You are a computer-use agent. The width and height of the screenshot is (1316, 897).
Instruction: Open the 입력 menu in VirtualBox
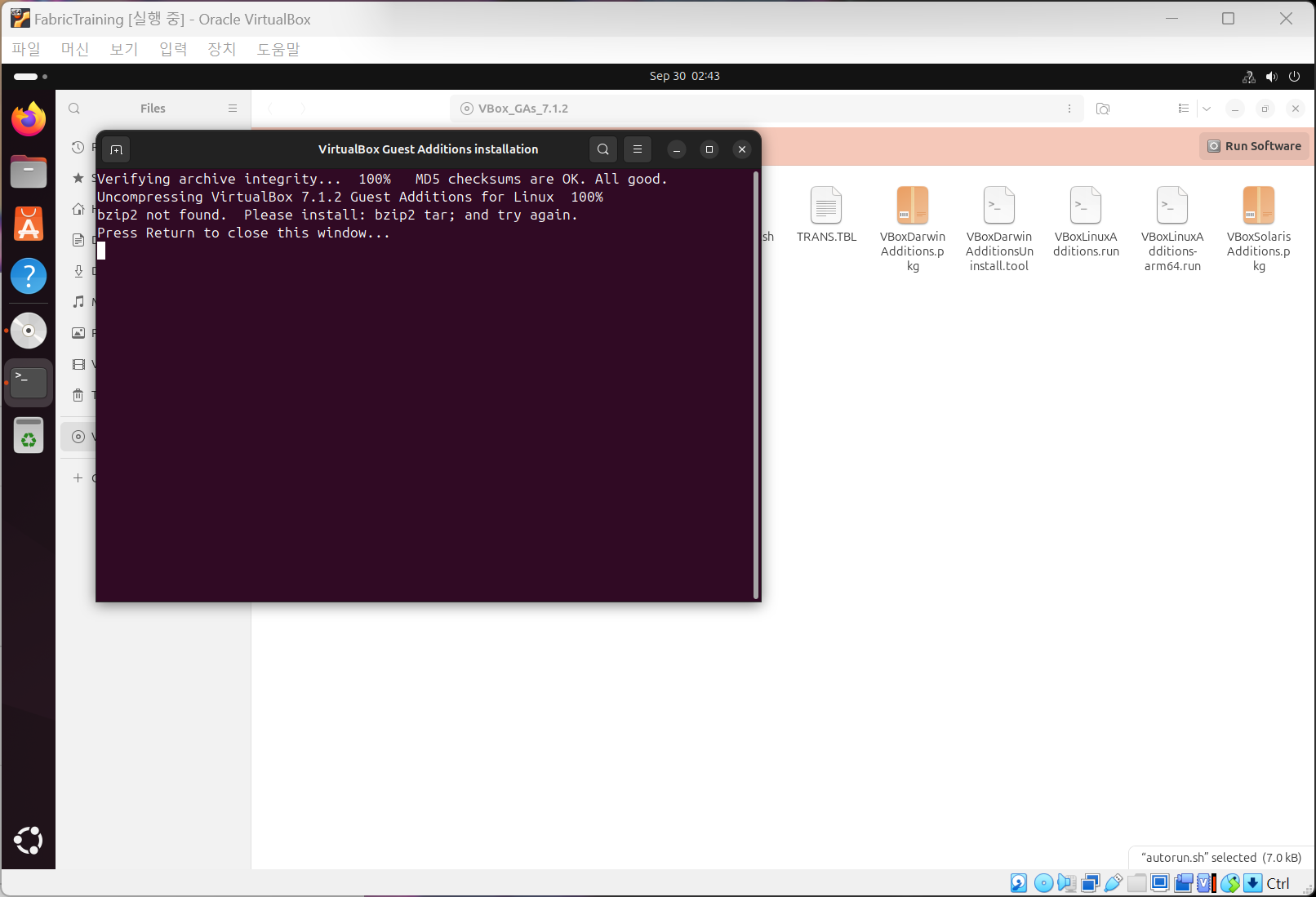tap(173, 49)
